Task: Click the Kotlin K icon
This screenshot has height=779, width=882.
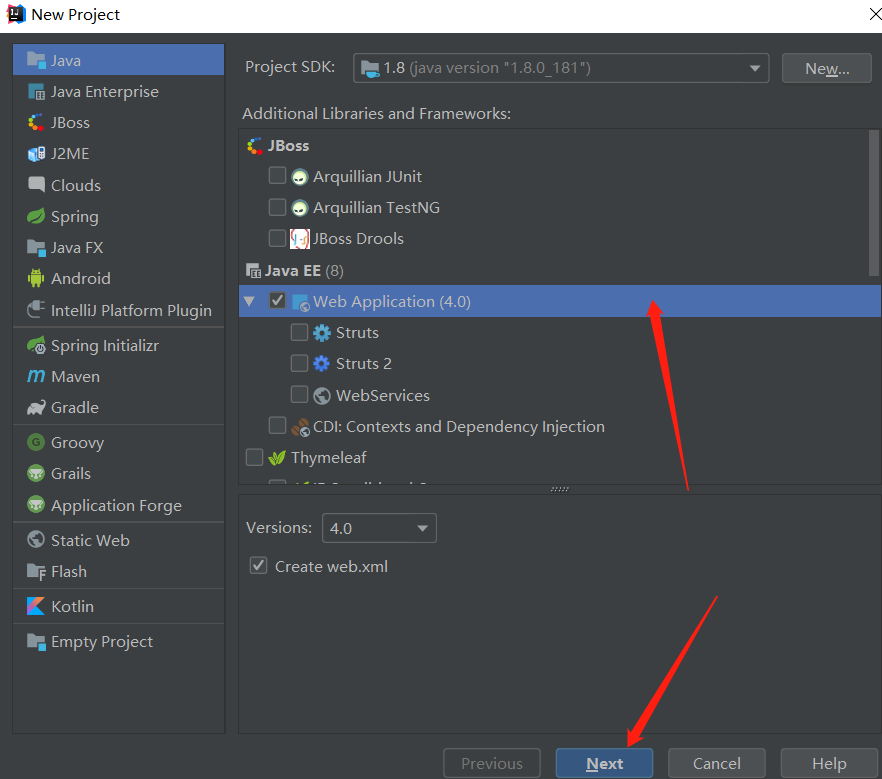Action: 36,606
